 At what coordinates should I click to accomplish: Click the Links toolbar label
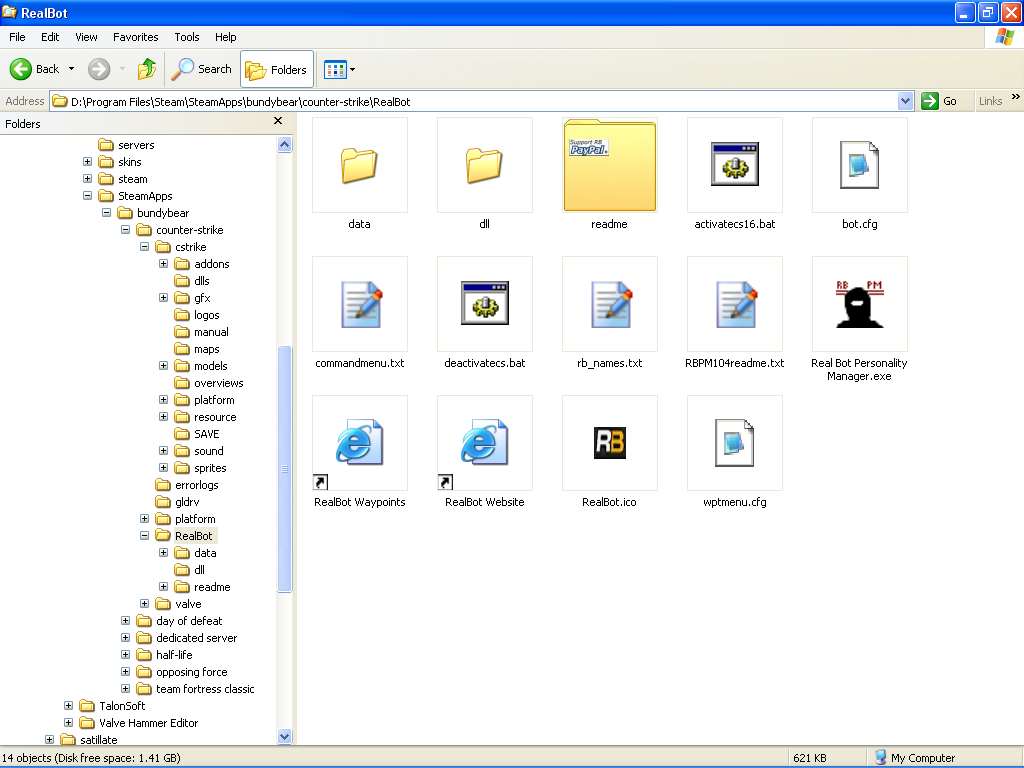(x=990, y=101)
